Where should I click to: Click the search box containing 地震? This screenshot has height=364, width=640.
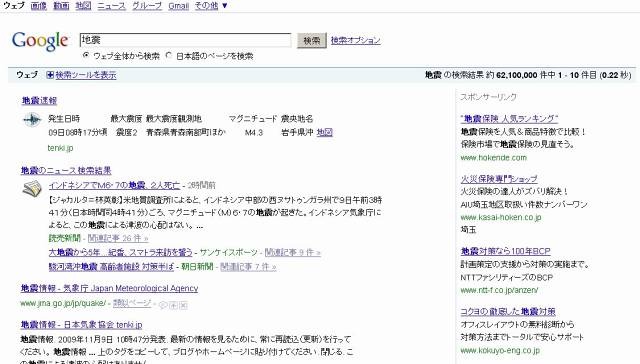tap(185, 40)
